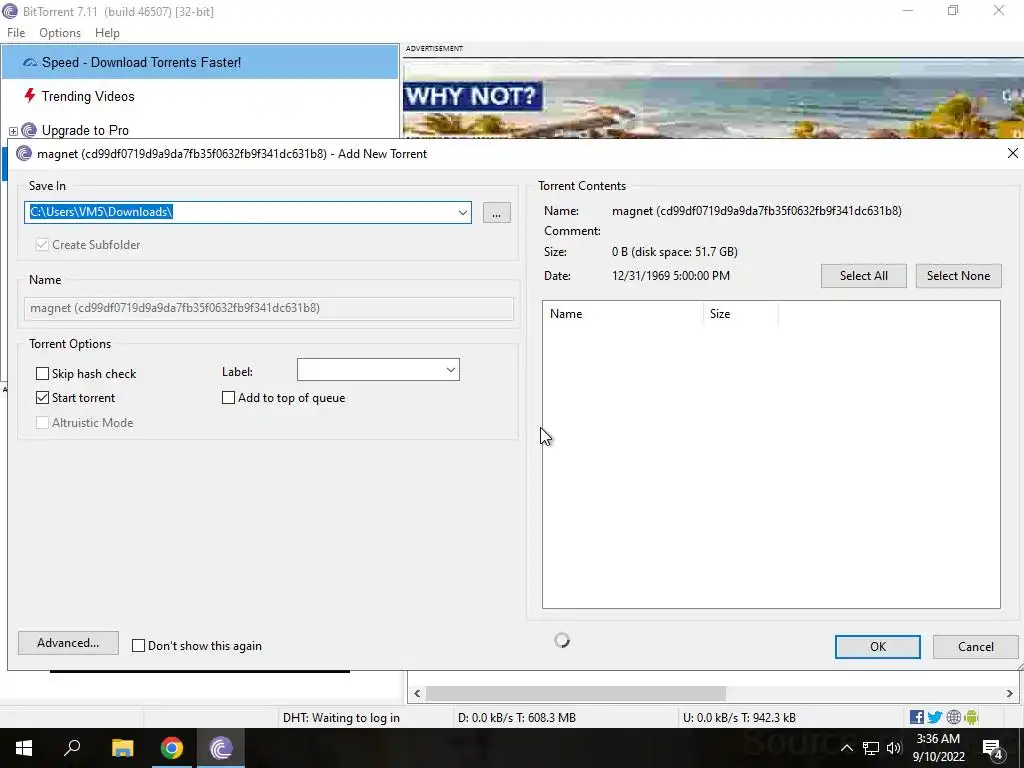Launch Chrome from taskbar
The image size is (1024, 768).
(x=172, y=748)
